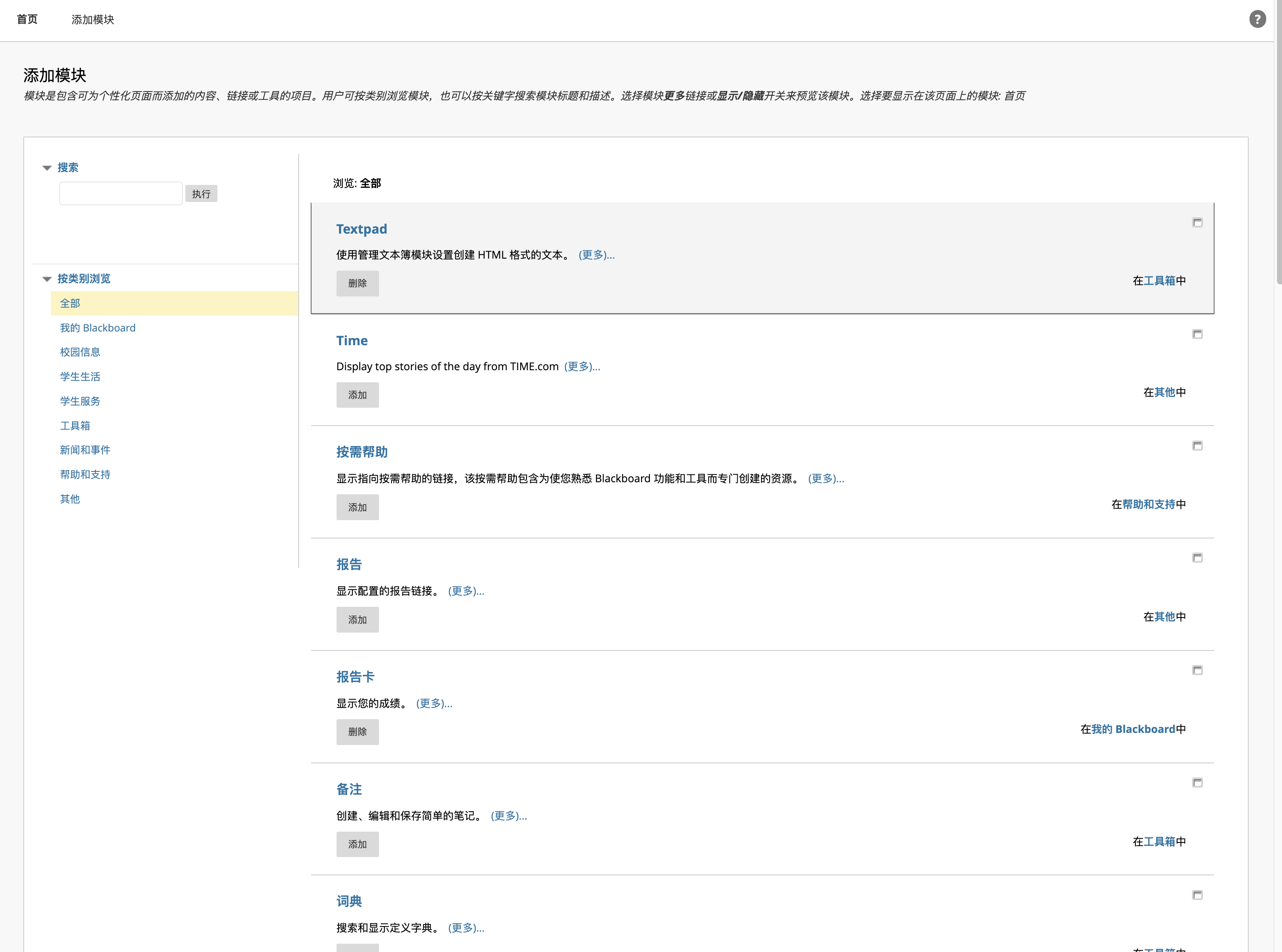Toggle the Time module display checkbox
This screenshot has width=1282, height=952.
point(1198,334)
